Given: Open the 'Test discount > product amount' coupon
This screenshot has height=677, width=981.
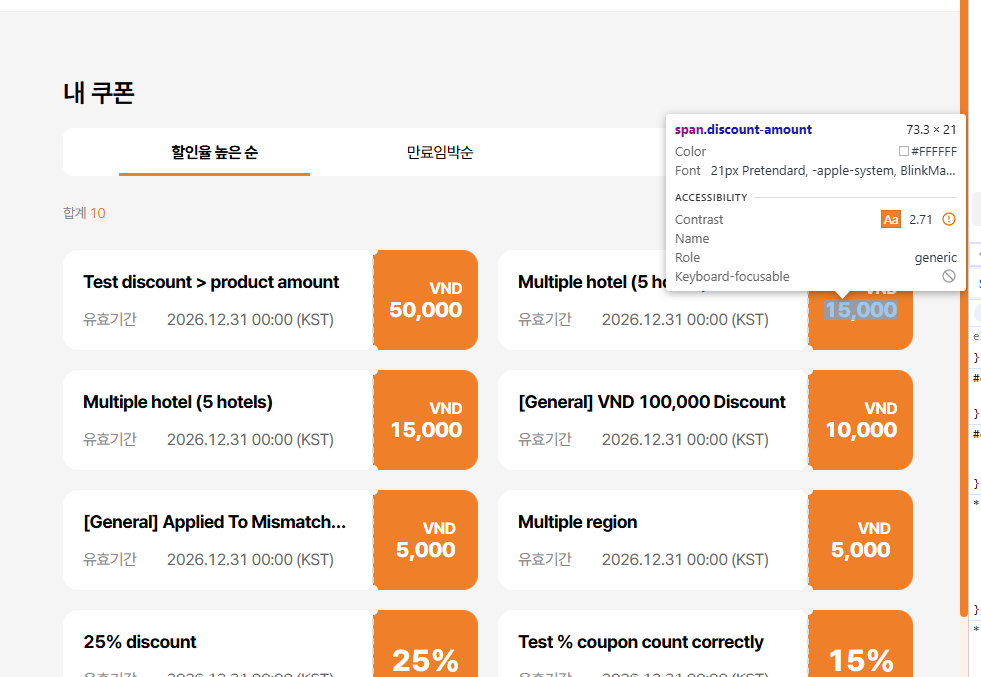Looking at the screenshot, I should [211, 282].
